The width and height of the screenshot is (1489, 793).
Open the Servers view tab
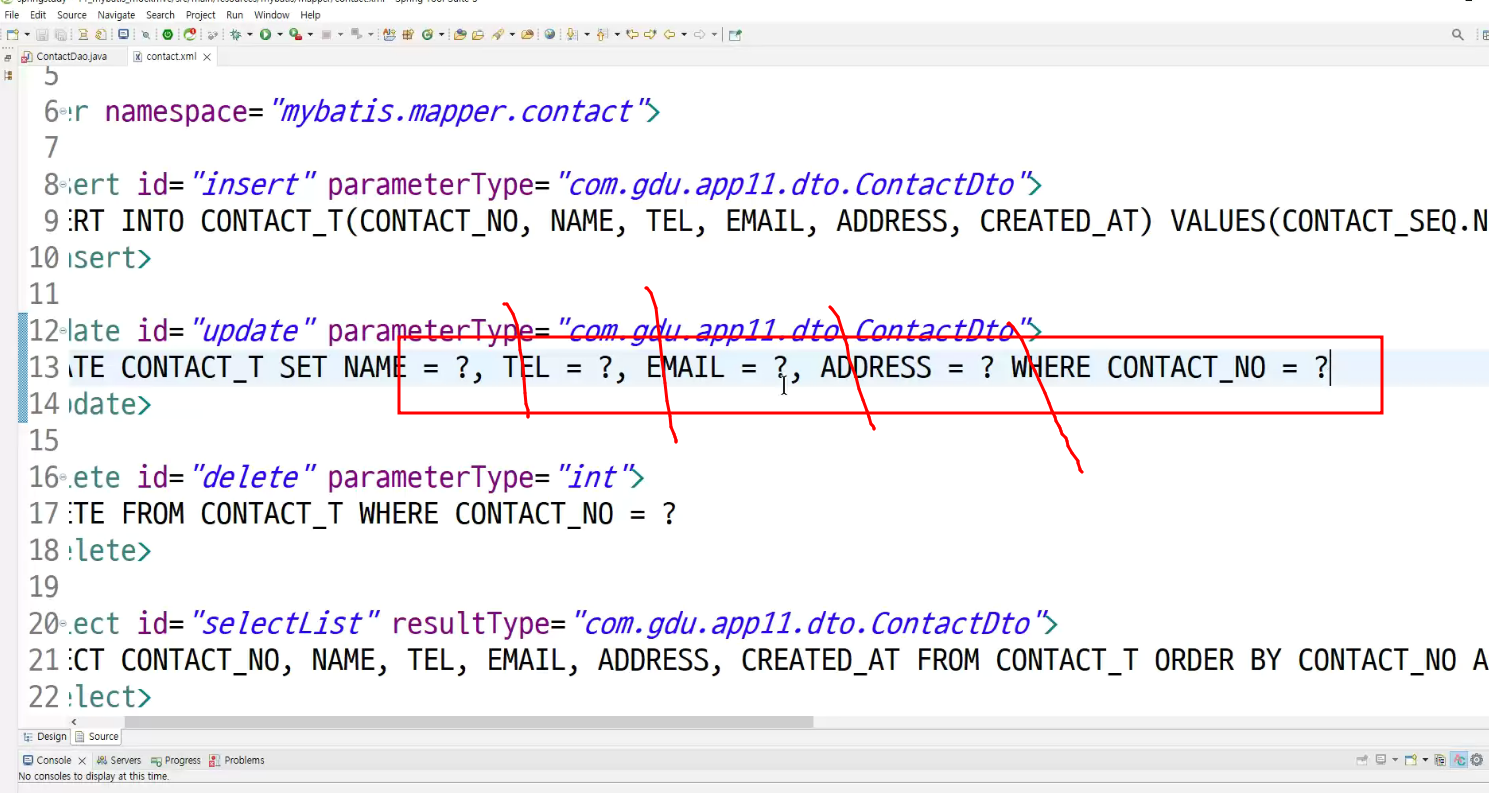pos(119,760)
